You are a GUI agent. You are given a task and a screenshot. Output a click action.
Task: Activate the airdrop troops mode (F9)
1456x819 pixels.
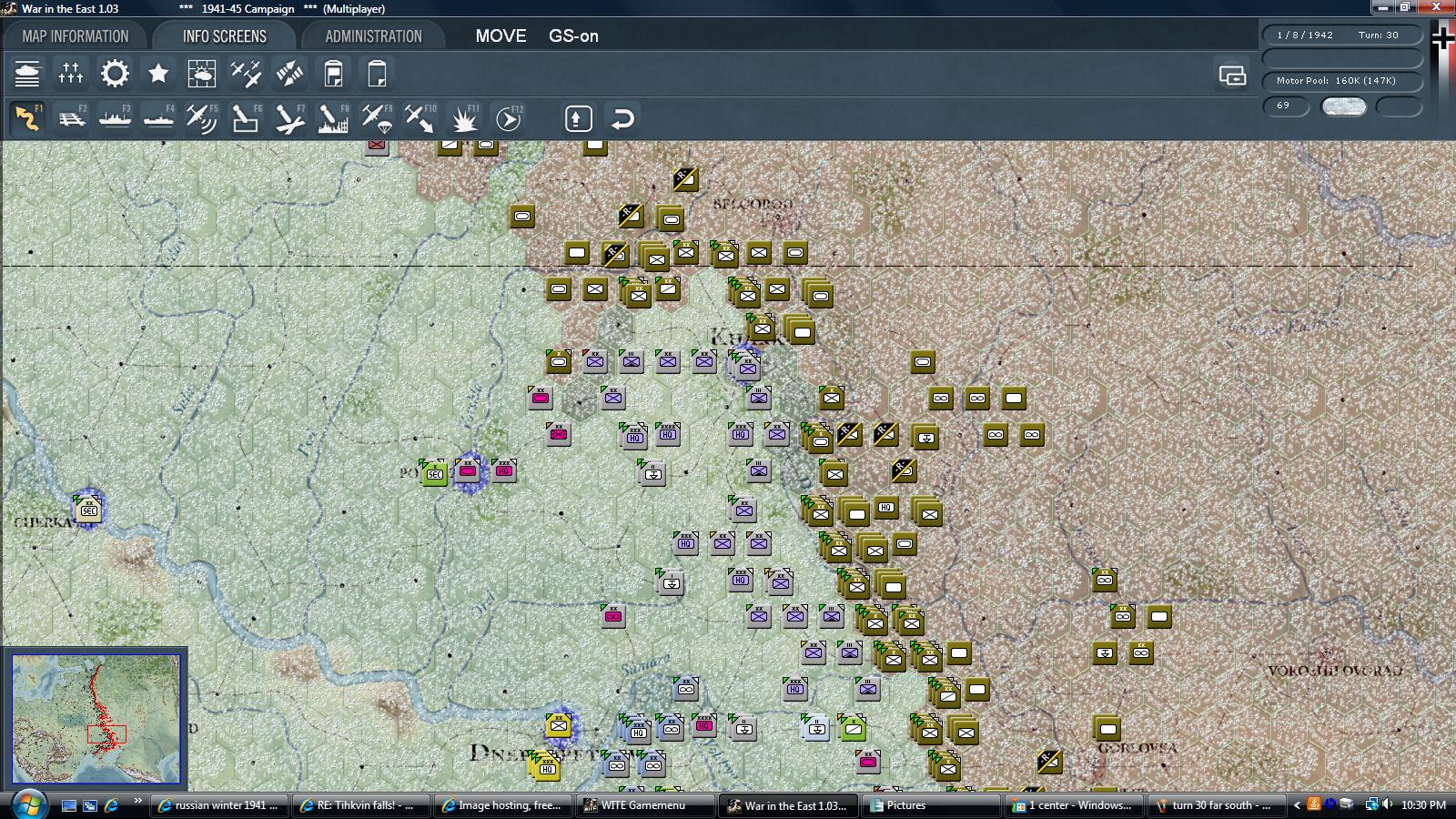tap(376, 116)
